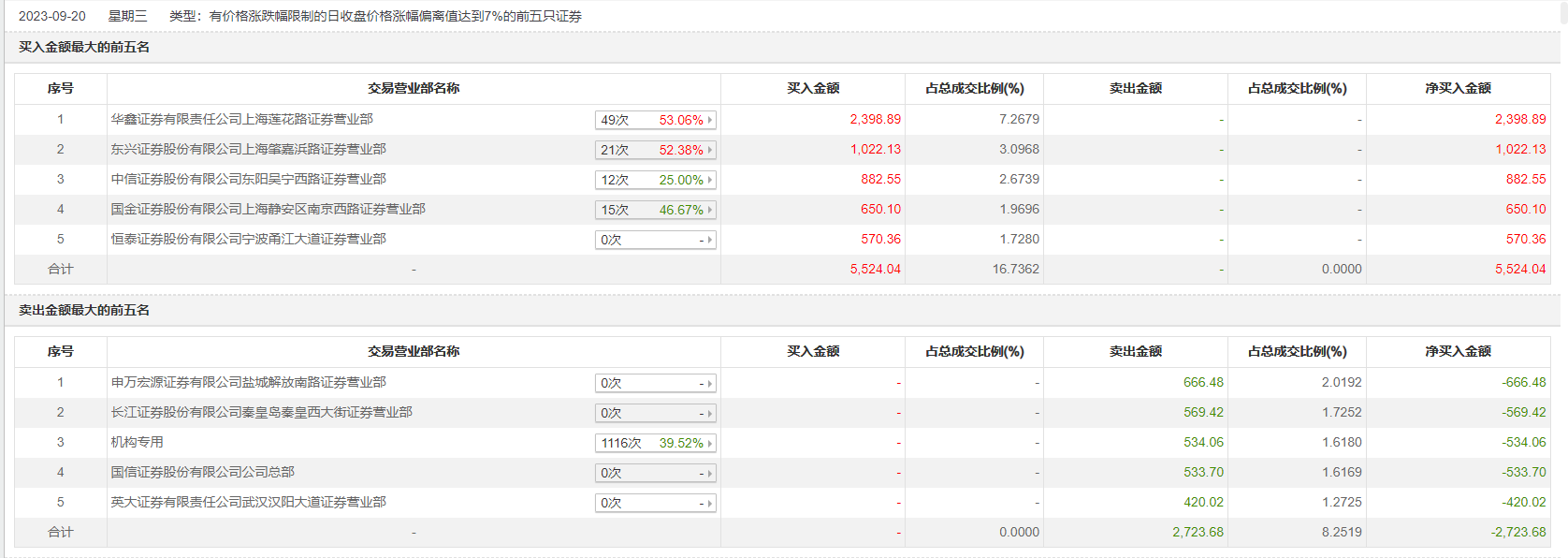1568x558 pixels.
Task: Click ratio value 3.0968
Action: pyautogui.click(x=1019, y=149)
